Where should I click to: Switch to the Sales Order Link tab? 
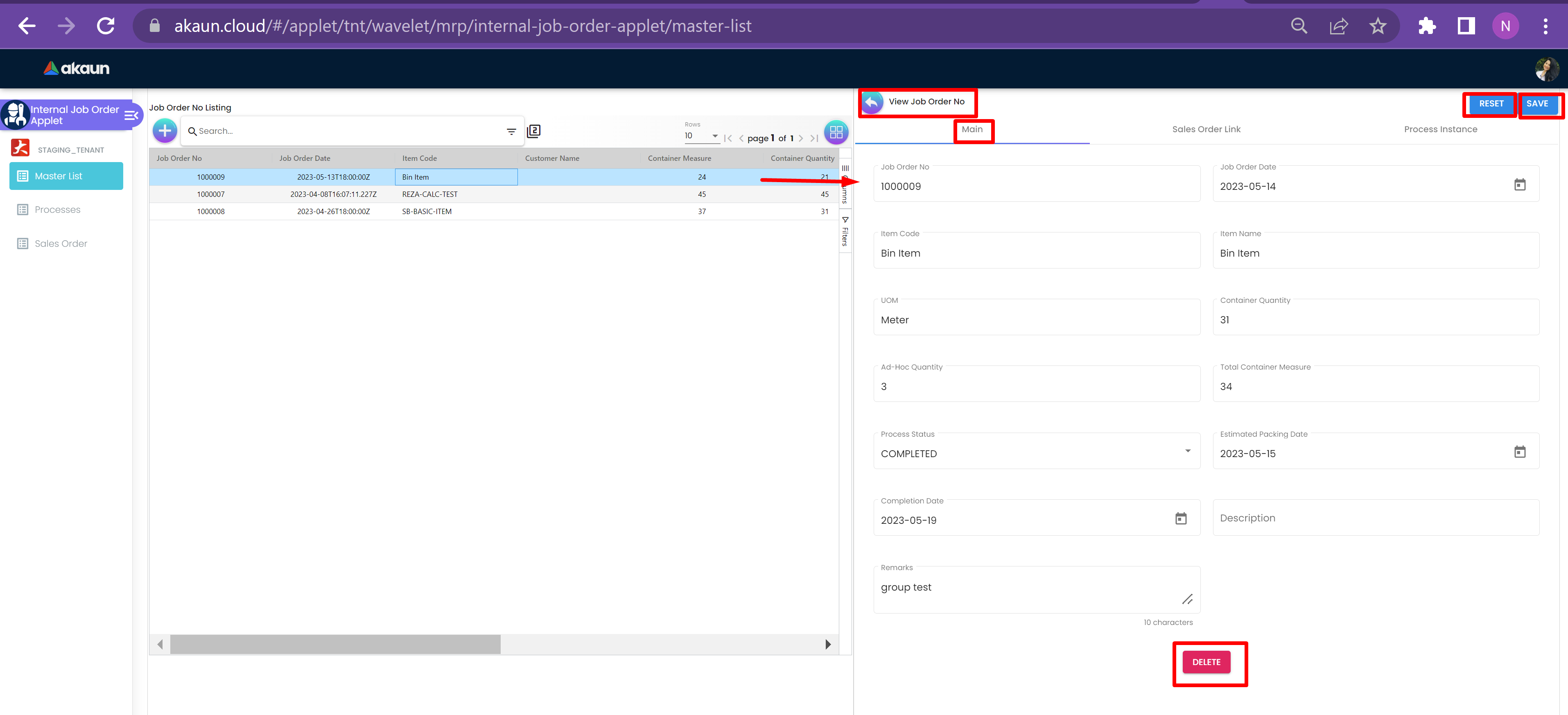coord(1206,129)
